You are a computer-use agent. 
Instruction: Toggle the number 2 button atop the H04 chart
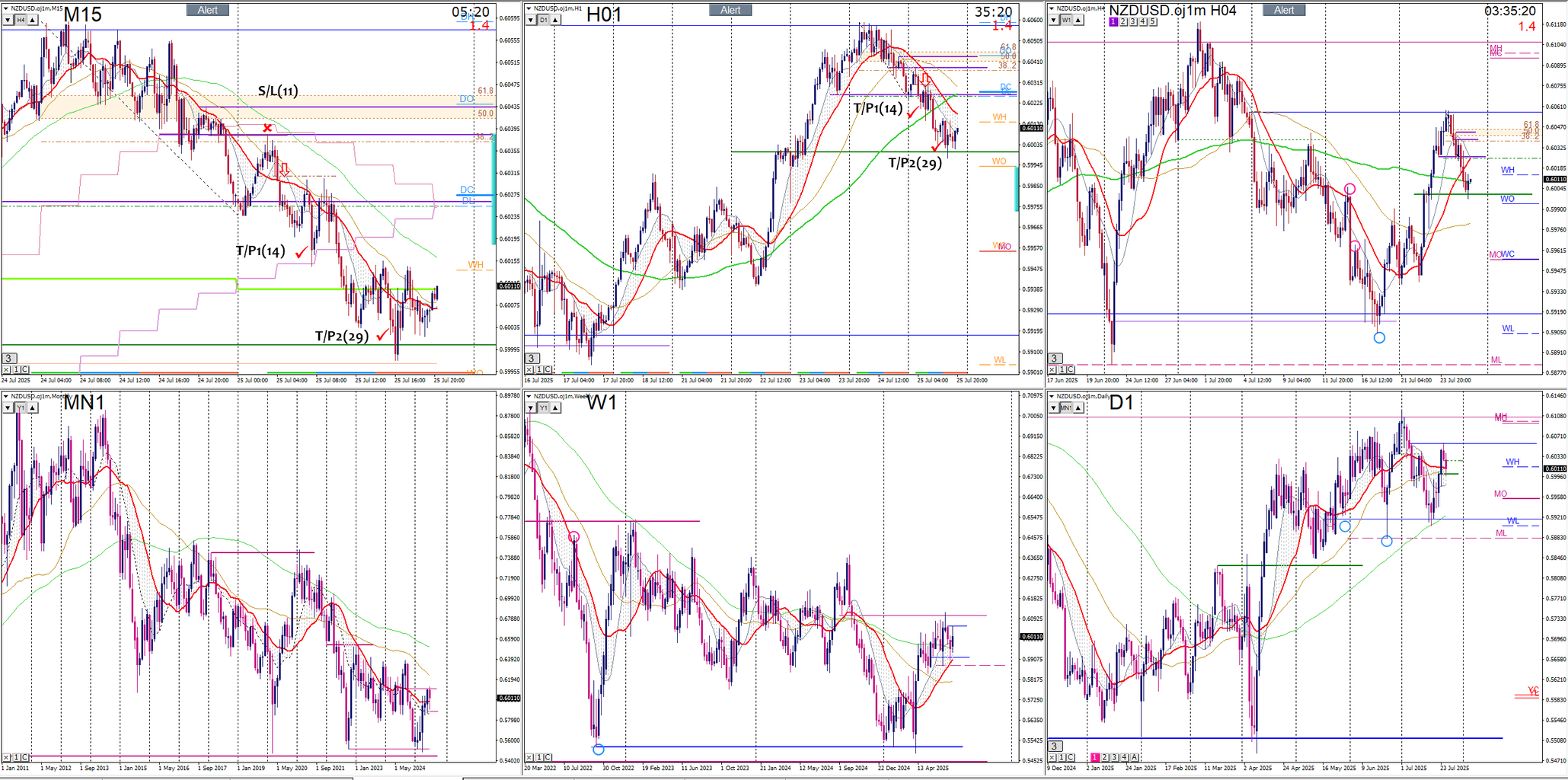pos(1123,22)
